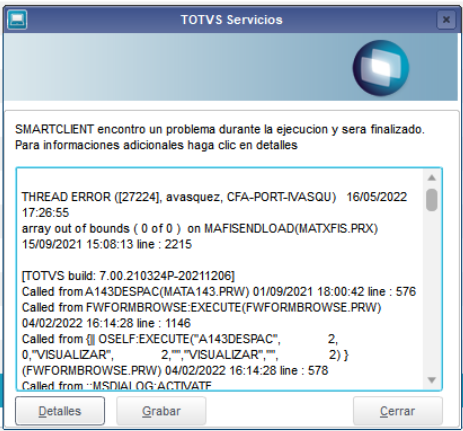Click '15/09/2021 15:08:13 line : 2215' text
463x431 pixels.
click(107, 244)
